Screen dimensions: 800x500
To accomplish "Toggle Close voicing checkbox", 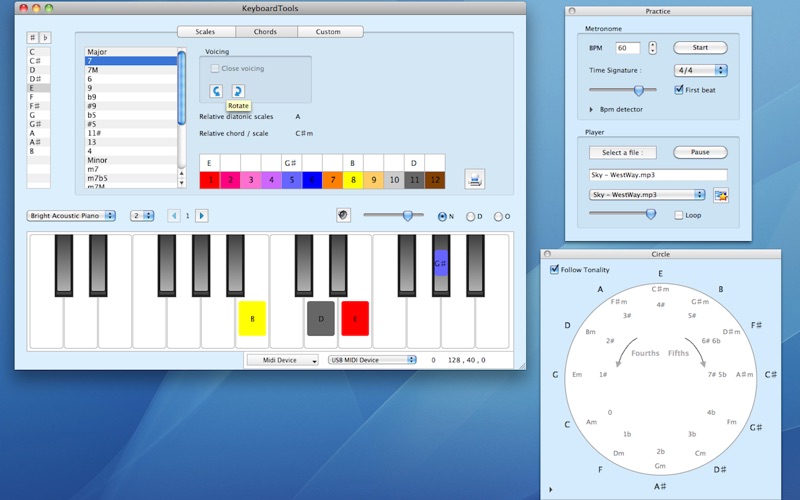I will [215, 68].
